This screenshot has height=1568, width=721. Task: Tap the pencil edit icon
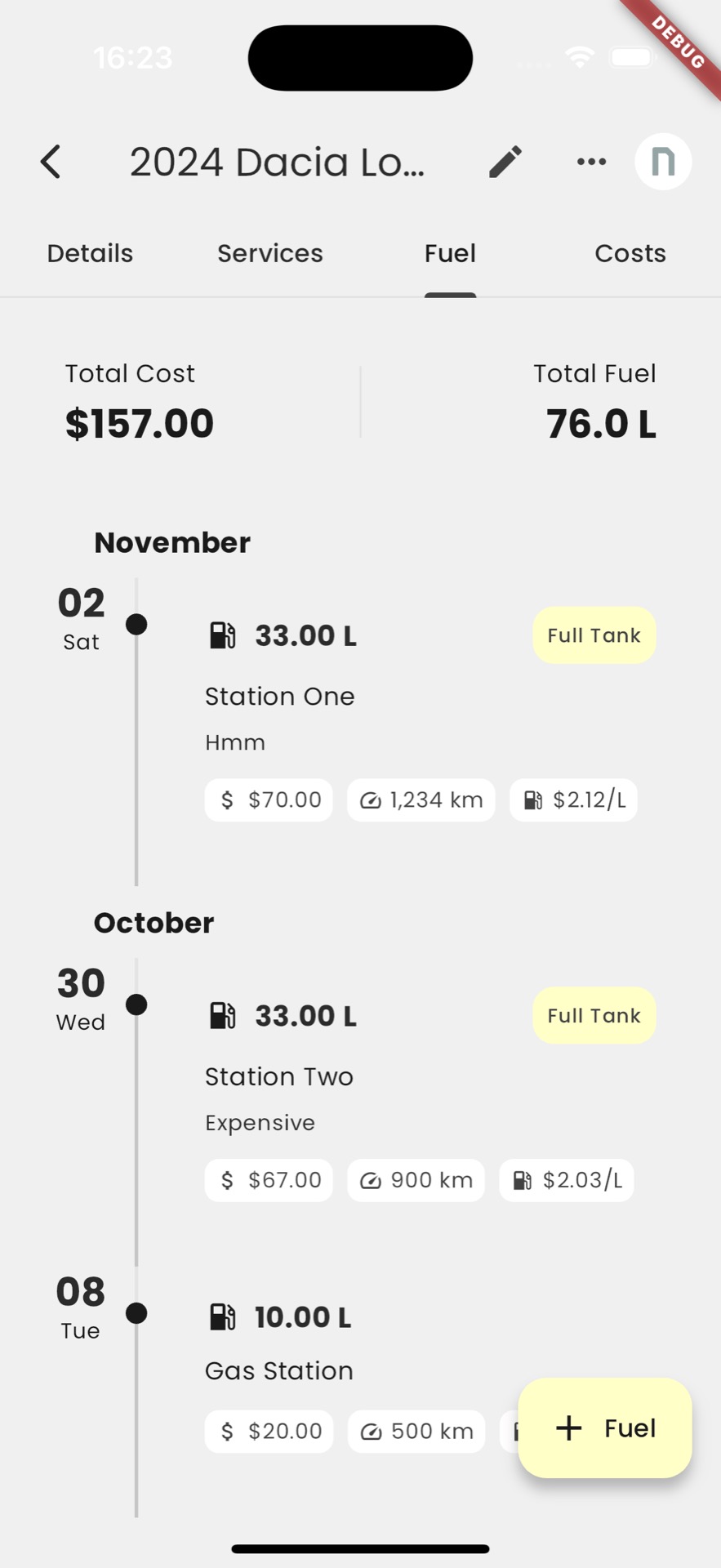(x=505, y=162)
